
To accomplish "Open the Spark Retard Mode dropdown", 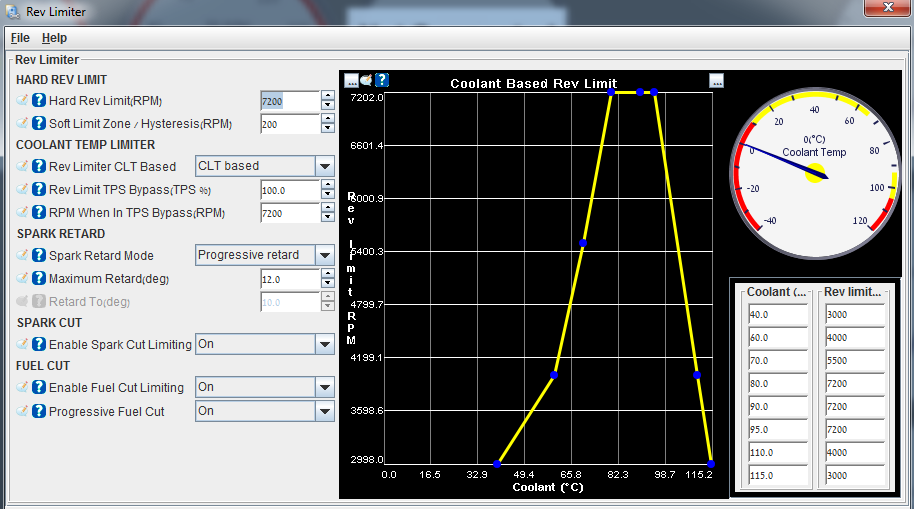I will (x=325, y=255).
